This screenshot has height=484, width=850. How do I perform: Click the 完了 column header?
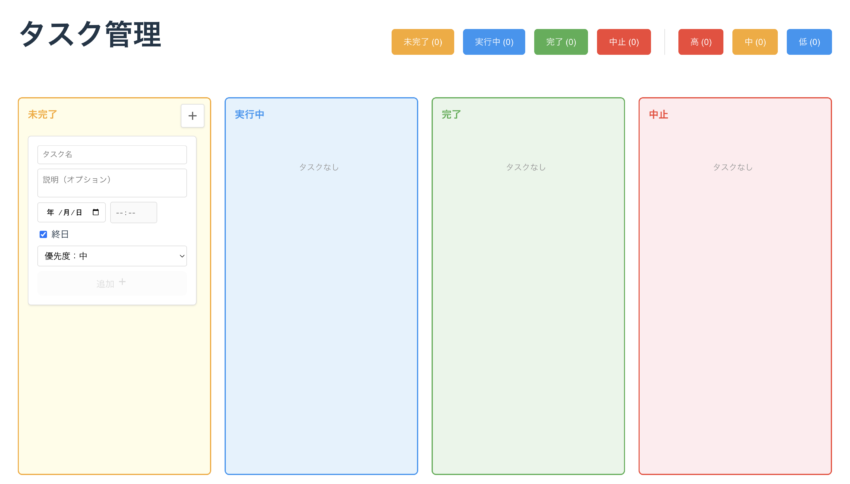pos(452,115)
